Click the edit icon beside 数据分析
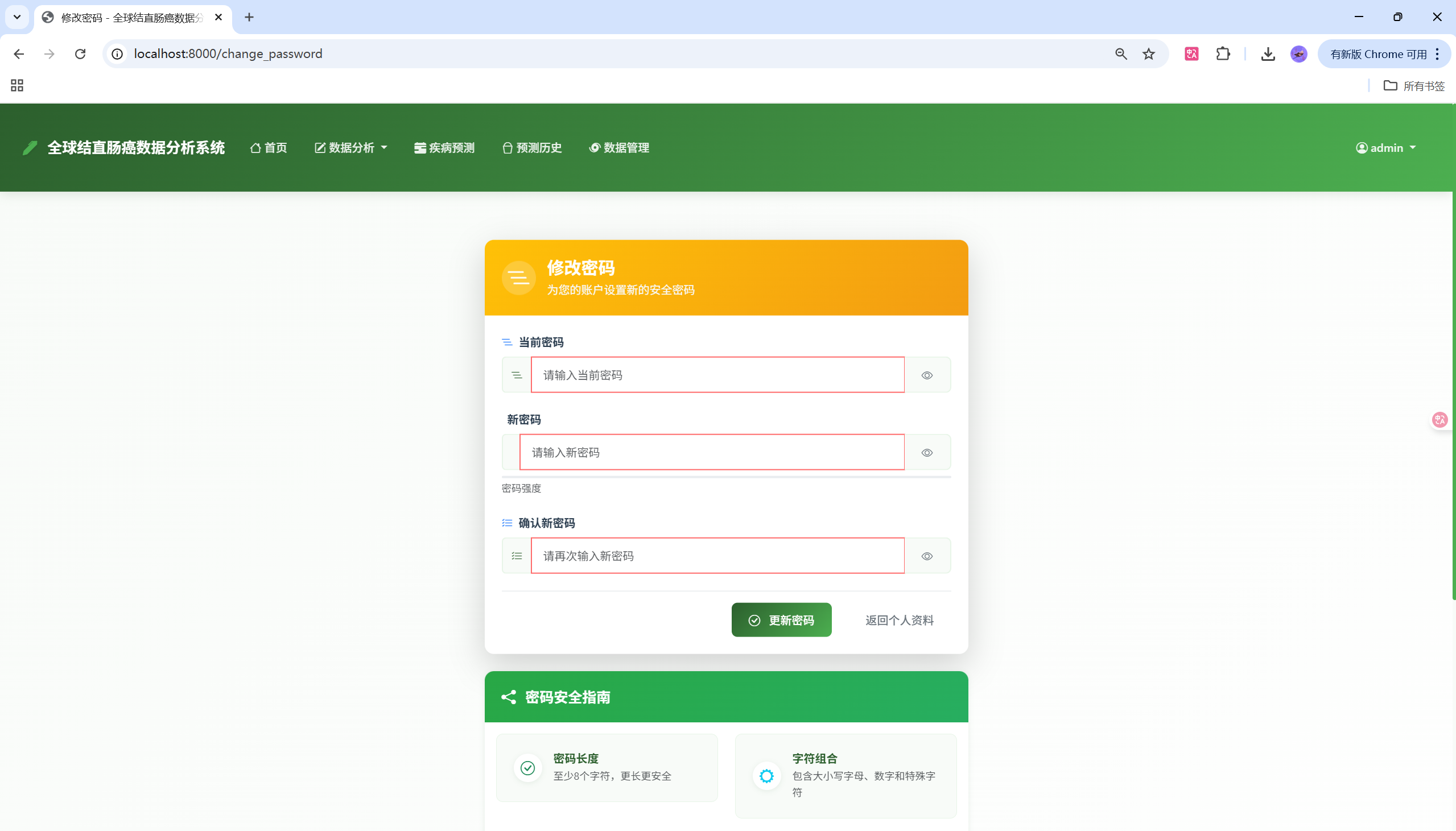1456x831 pixels. click(x=320, y=147)
